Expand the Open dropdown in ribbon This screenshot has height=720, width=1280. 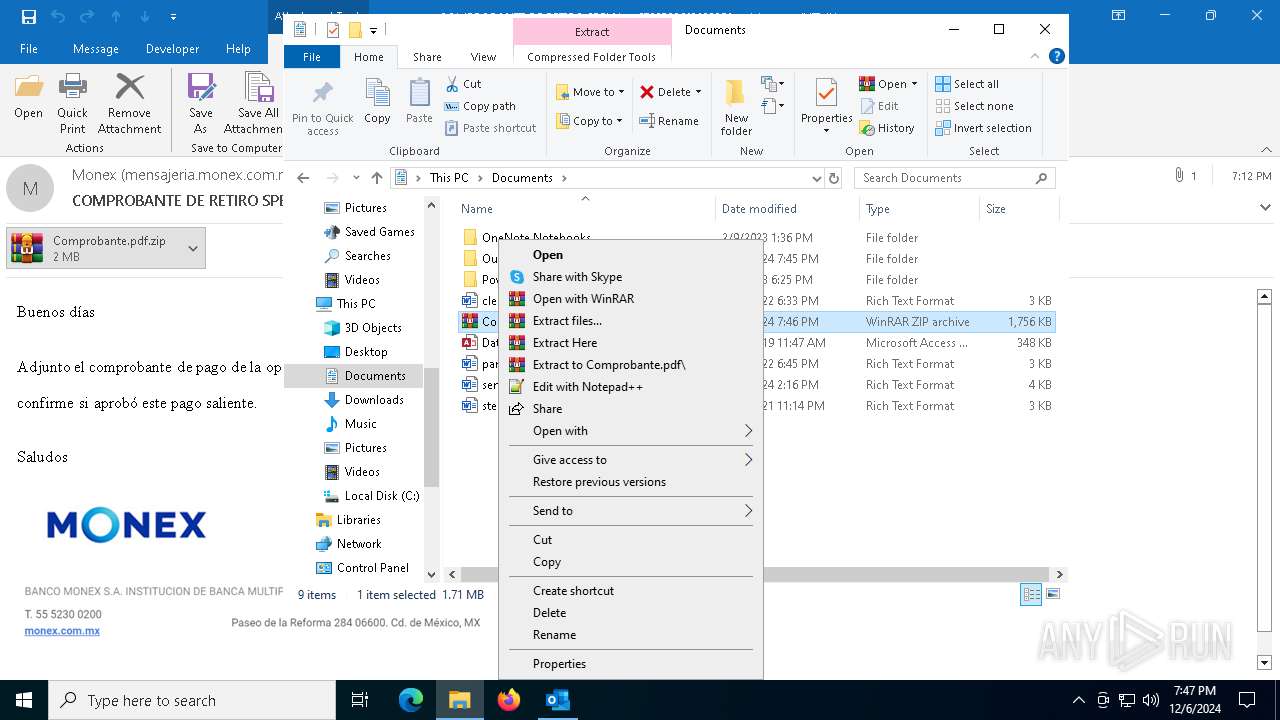(x=914, y=84)
